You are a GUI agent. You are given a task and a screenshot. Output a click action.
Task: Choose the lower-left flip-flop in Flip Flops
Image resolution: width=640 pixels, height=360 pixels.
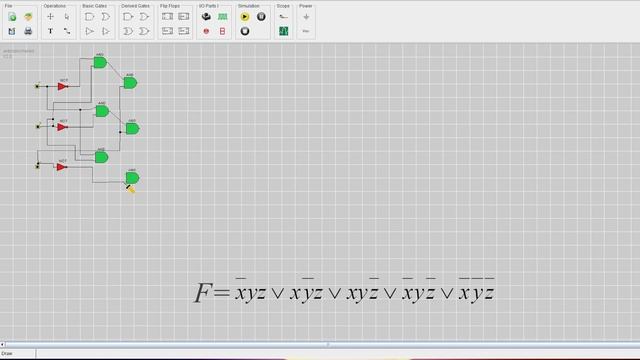click(x=167, y=31)
